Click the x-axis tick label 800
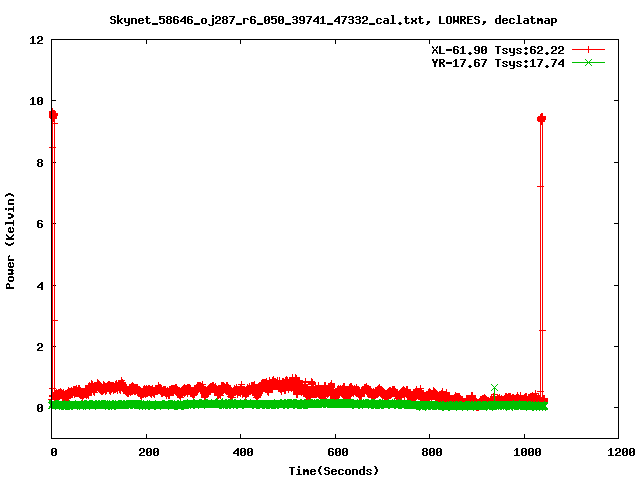 click(x=432, y=452)
